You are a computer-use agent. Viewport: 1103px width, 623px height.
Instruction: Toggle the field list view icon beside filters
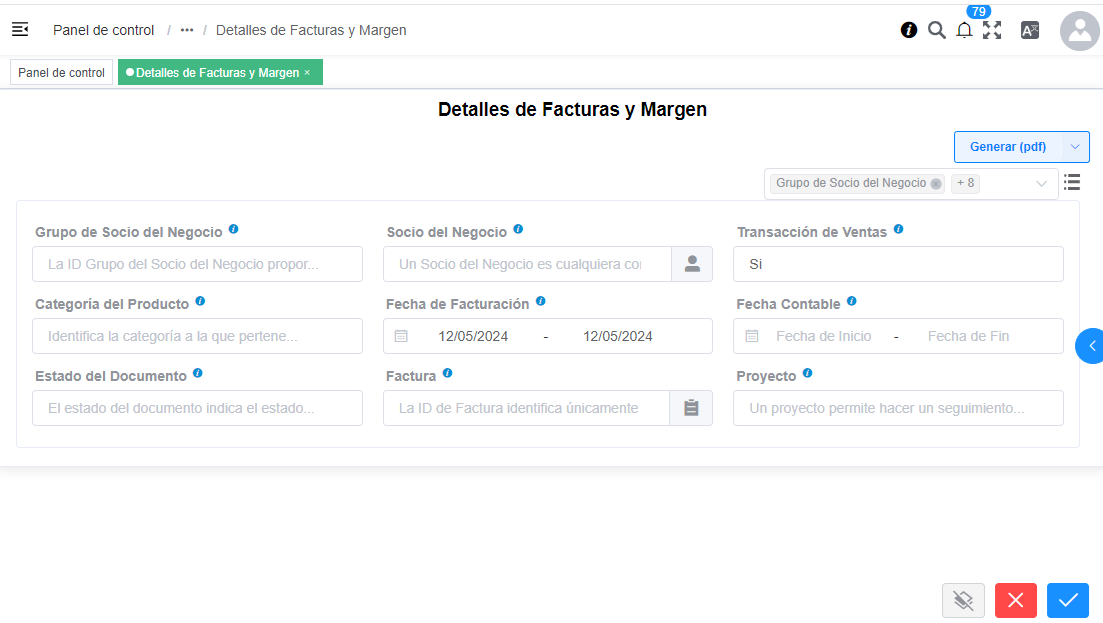1072,182
